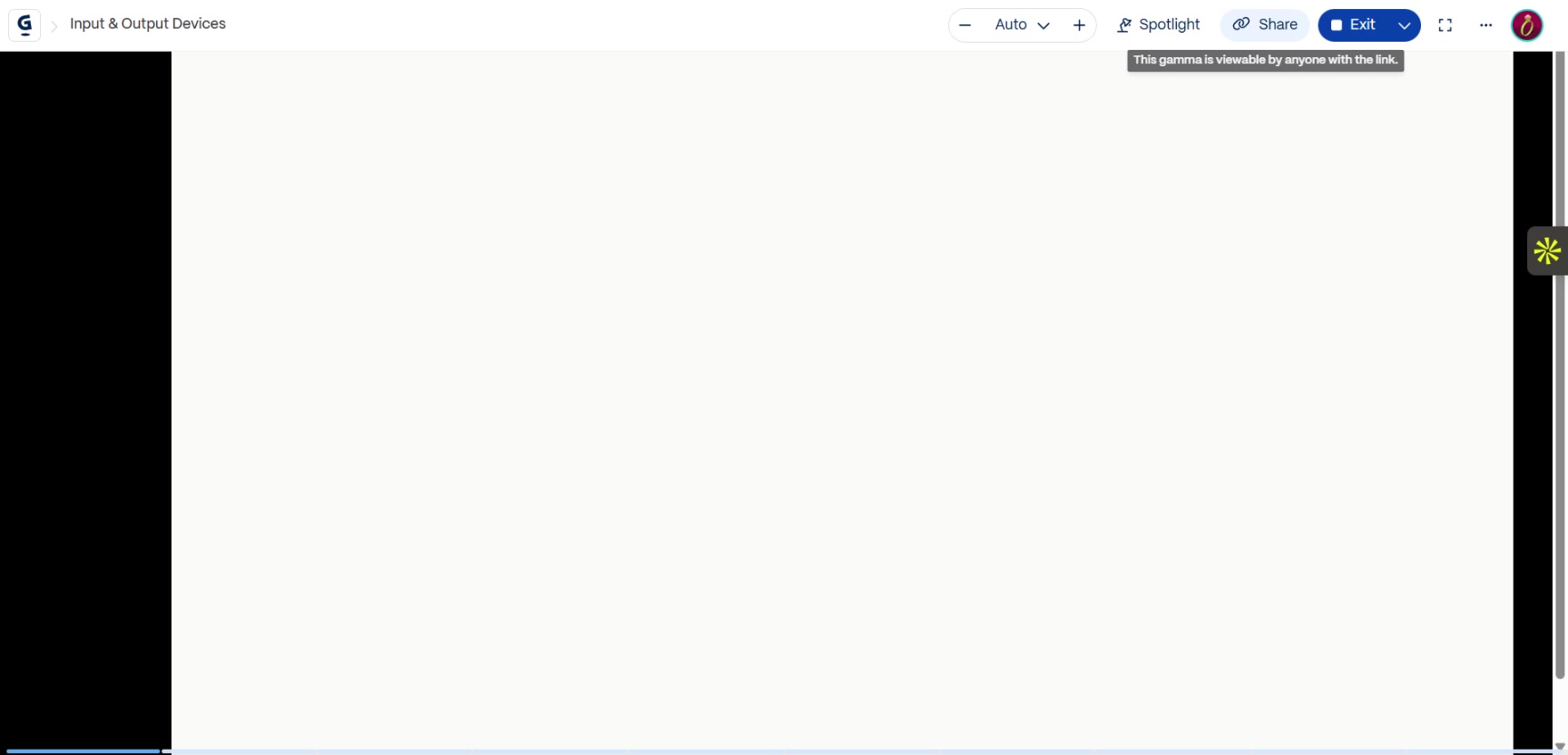Image resolution: width=1568 pixels, height=755 pixels.
Task: Expand the Exit options arrow
Action: (1405, 25)
